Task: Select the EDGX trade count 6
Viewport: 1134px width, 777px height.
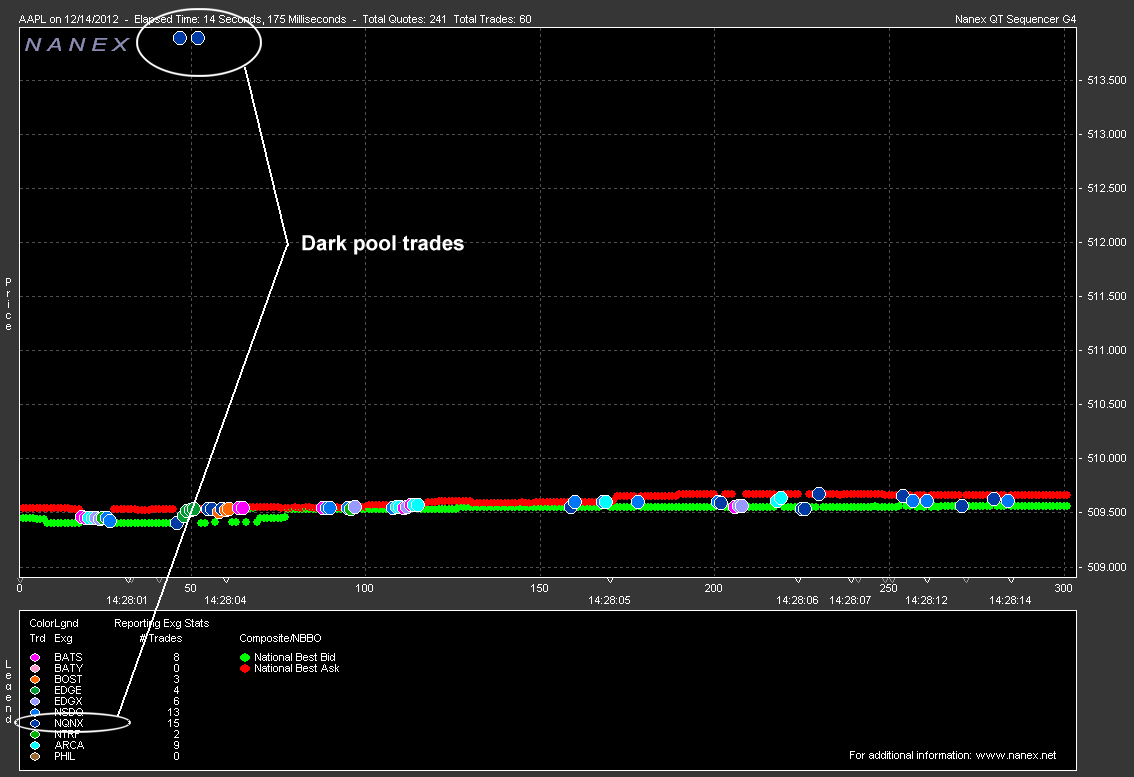Action: pyautogui.click(x=176, y=702)
